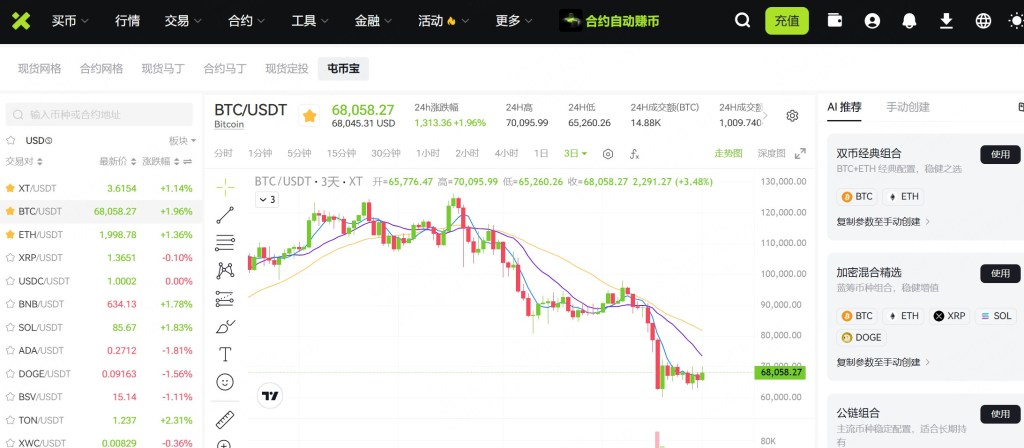Screen dimensions: 1024x448
Task: Select the Text tool in chart toolbar
Action: coord(225,354)
